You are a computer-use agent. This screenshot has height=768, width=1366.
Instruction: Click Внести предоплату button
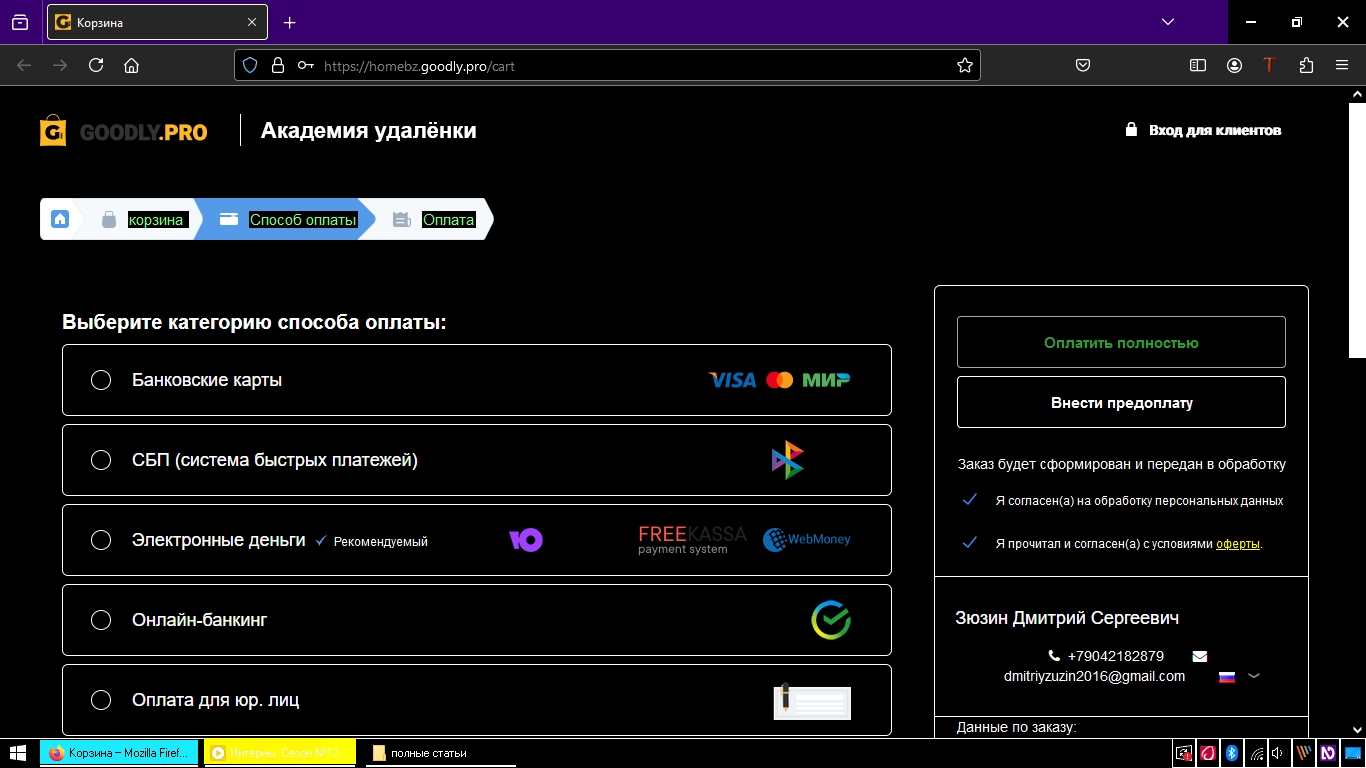tap(1121, 403)
